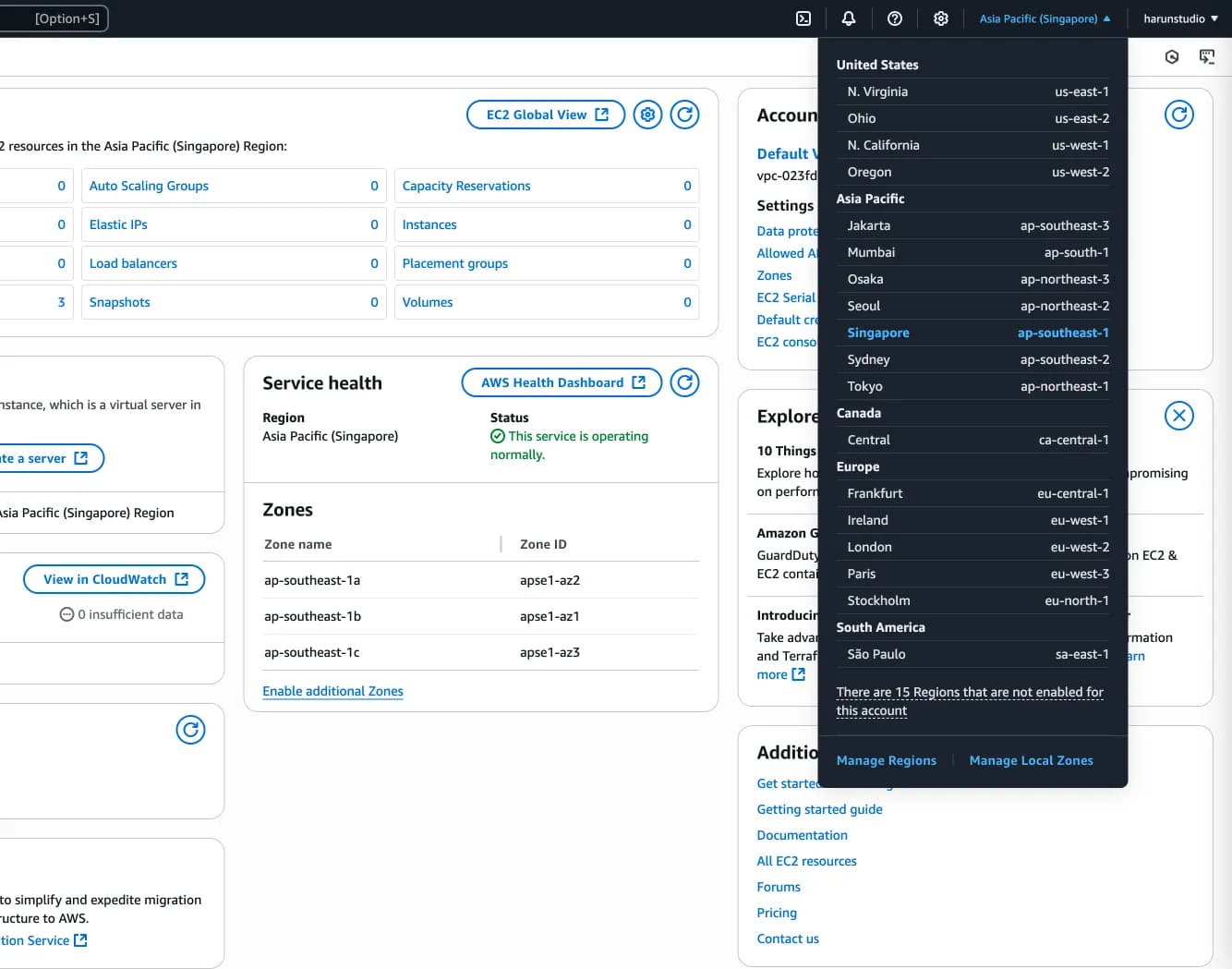
Task: Expand the harunstudio account menu
Action: [1180, 18]
